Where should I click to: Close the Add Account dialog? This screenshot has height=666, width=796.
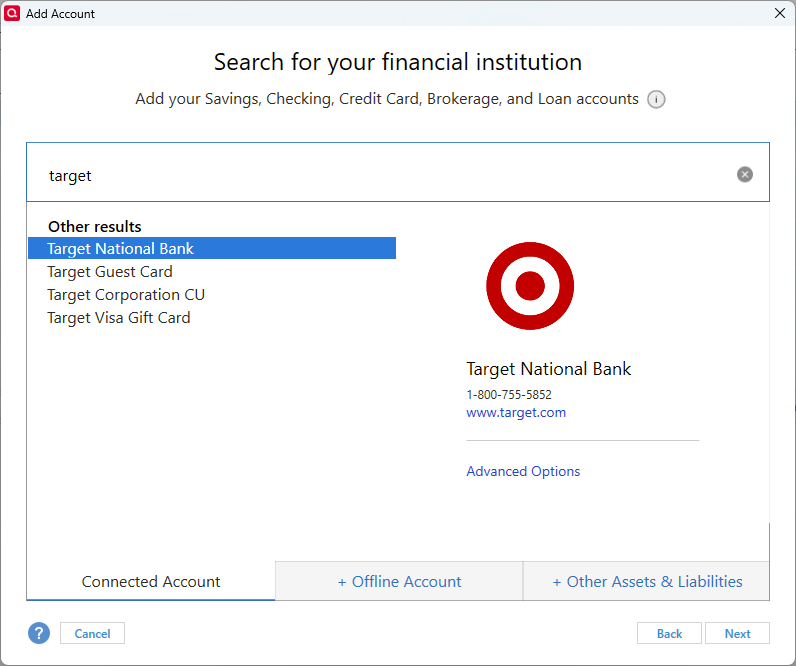[780, 13]
